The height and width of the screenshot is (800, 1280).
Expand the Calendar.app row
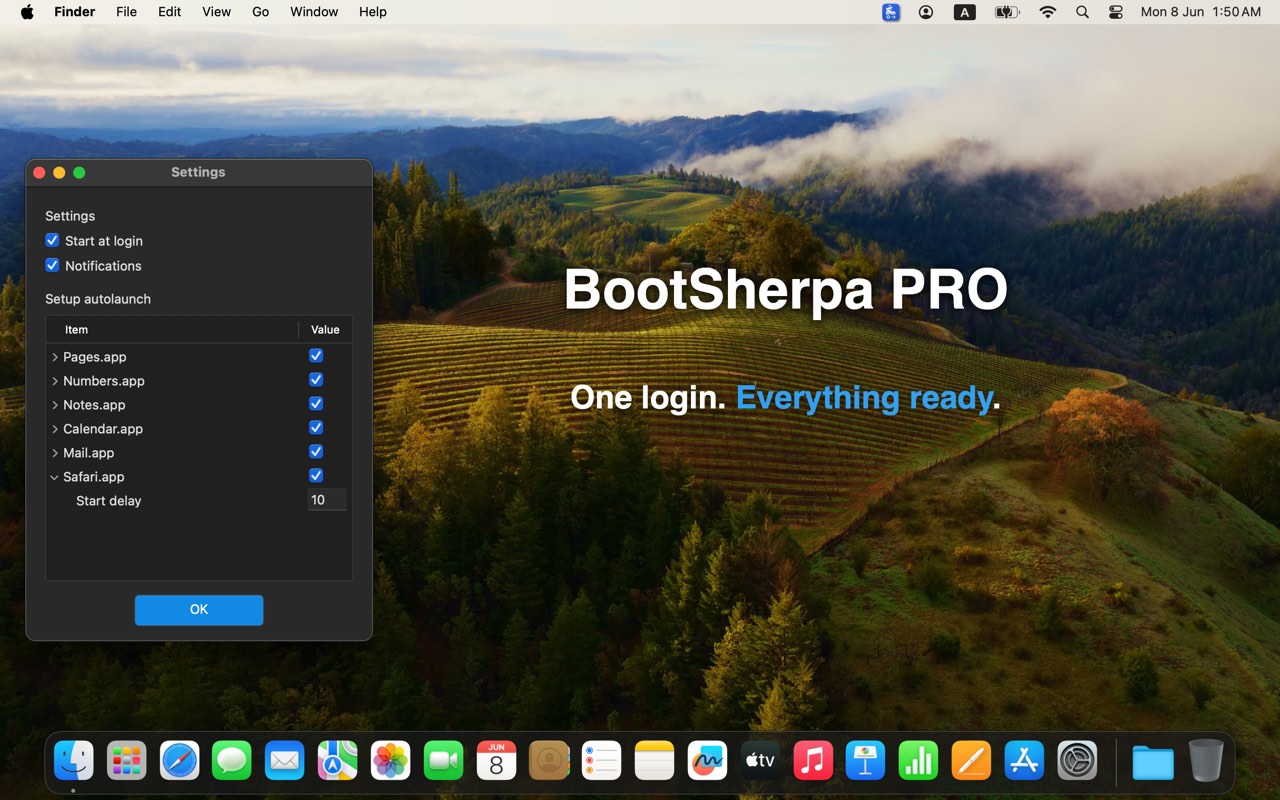point(55,429)
